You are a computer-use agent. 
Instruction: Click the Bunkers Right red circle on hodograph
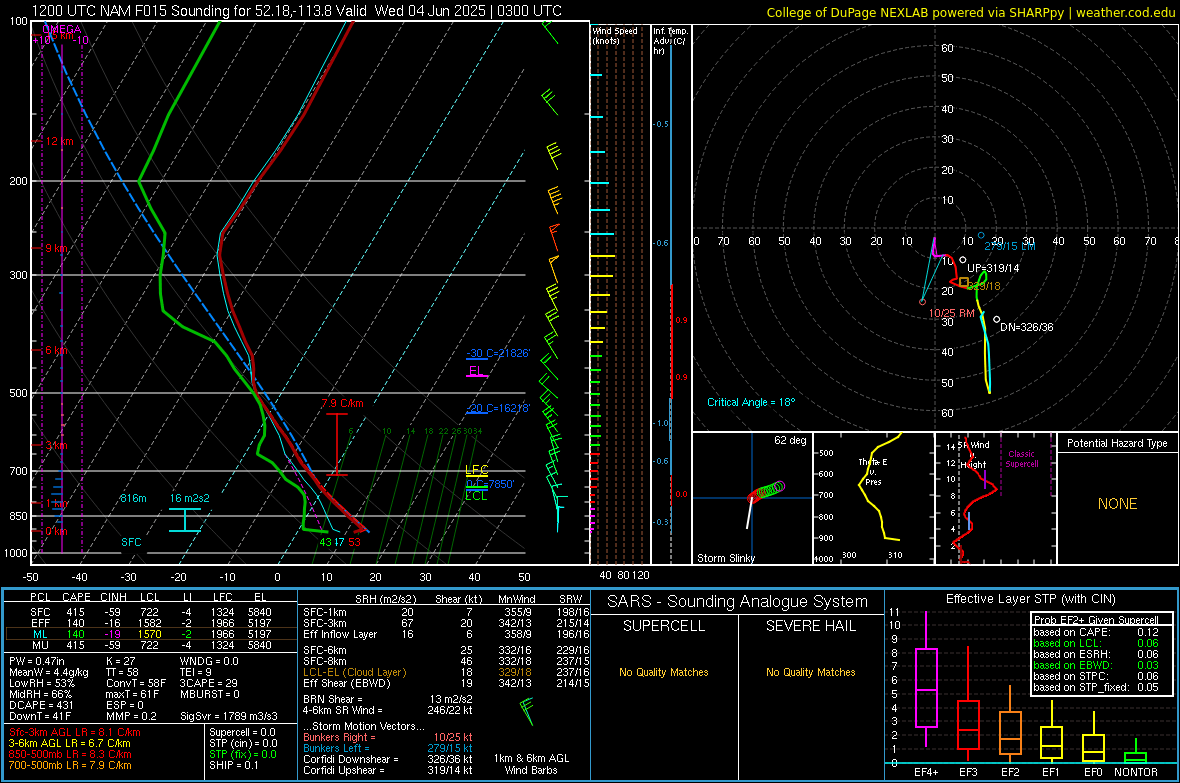coord(923,302)
